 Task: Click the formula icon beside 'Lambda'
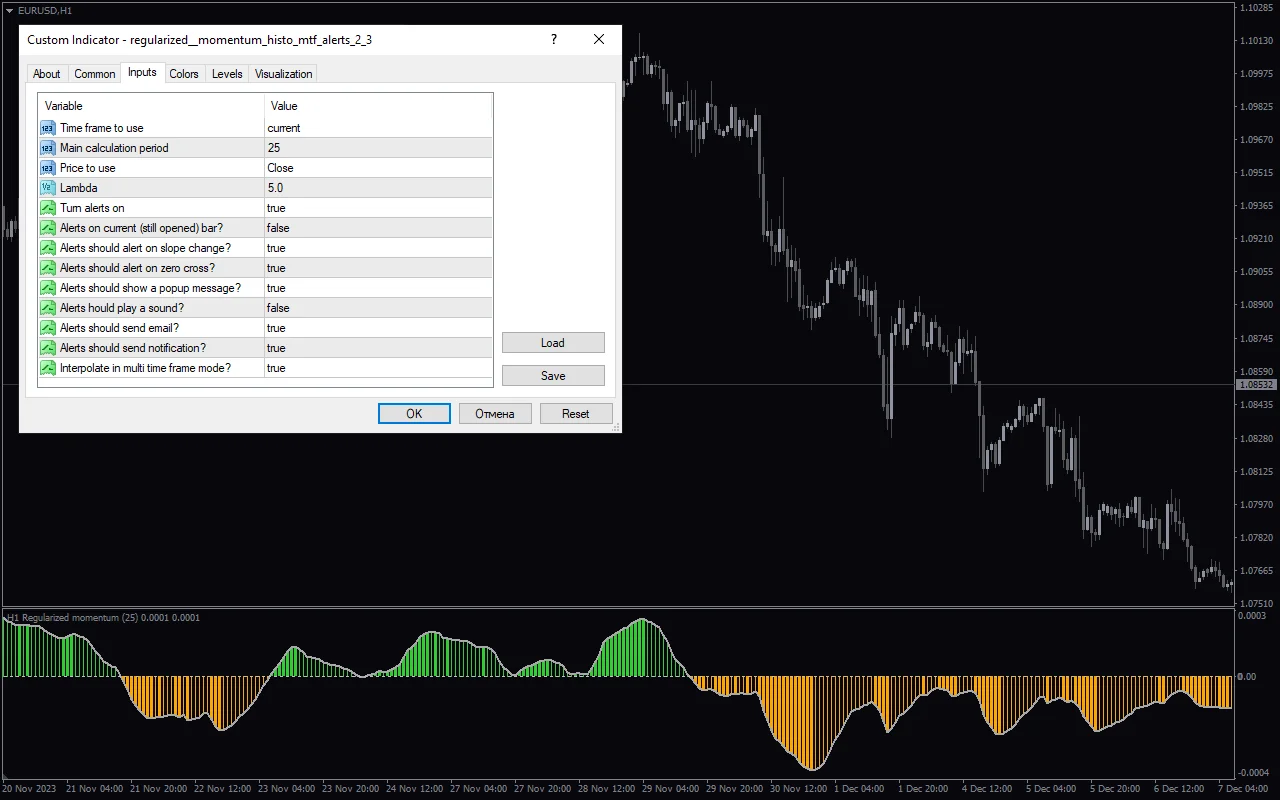point(47,188)
